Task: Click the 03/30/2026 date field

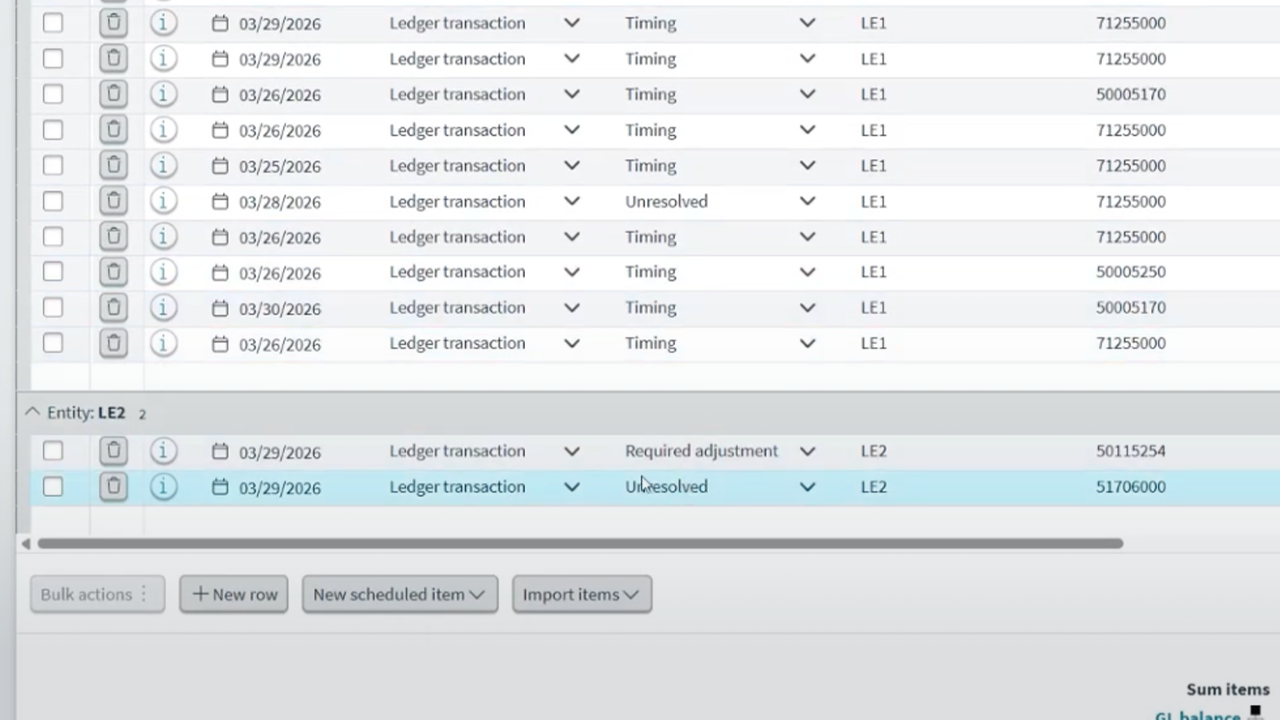Action: 280,308
